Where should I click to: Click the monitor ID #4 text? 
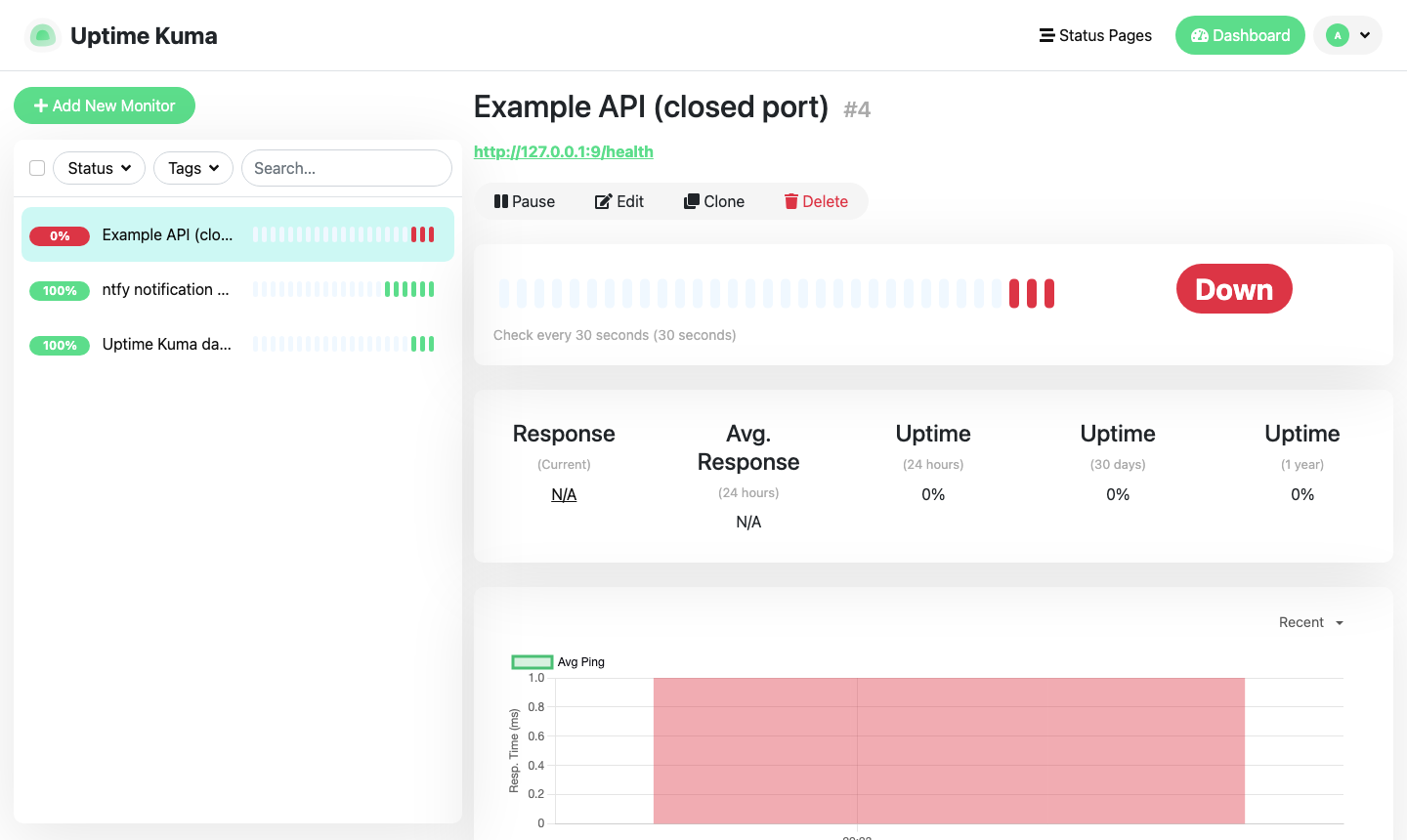pyautogui.click(x=857, y=109)
